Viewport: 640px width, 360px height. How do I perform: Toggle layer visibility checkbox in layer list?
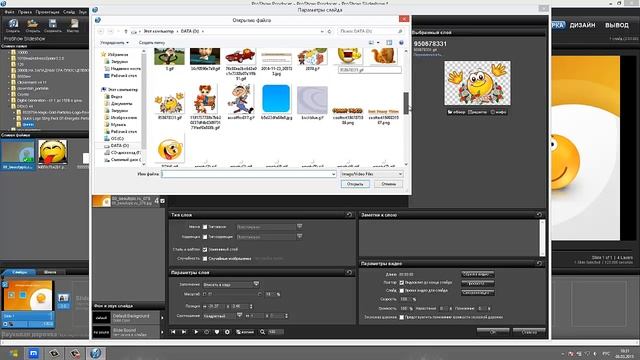162,201
